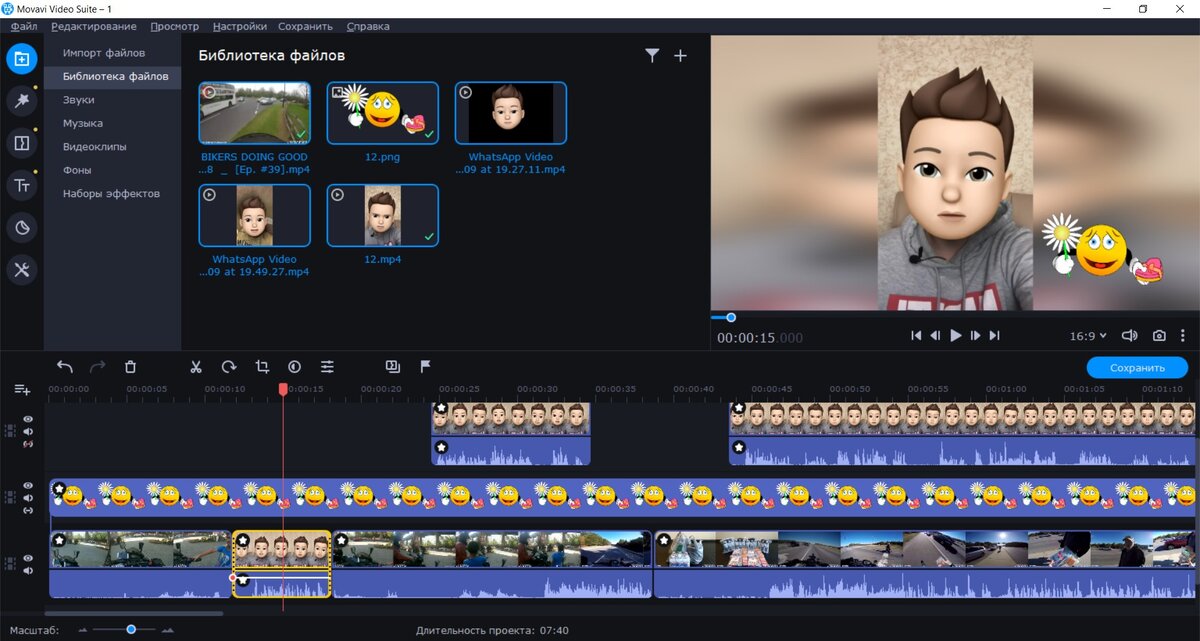The width and height of the screenshot is (1200, 641).
Task: Click the timeline horizontal scrollbar
Action: 134,613
